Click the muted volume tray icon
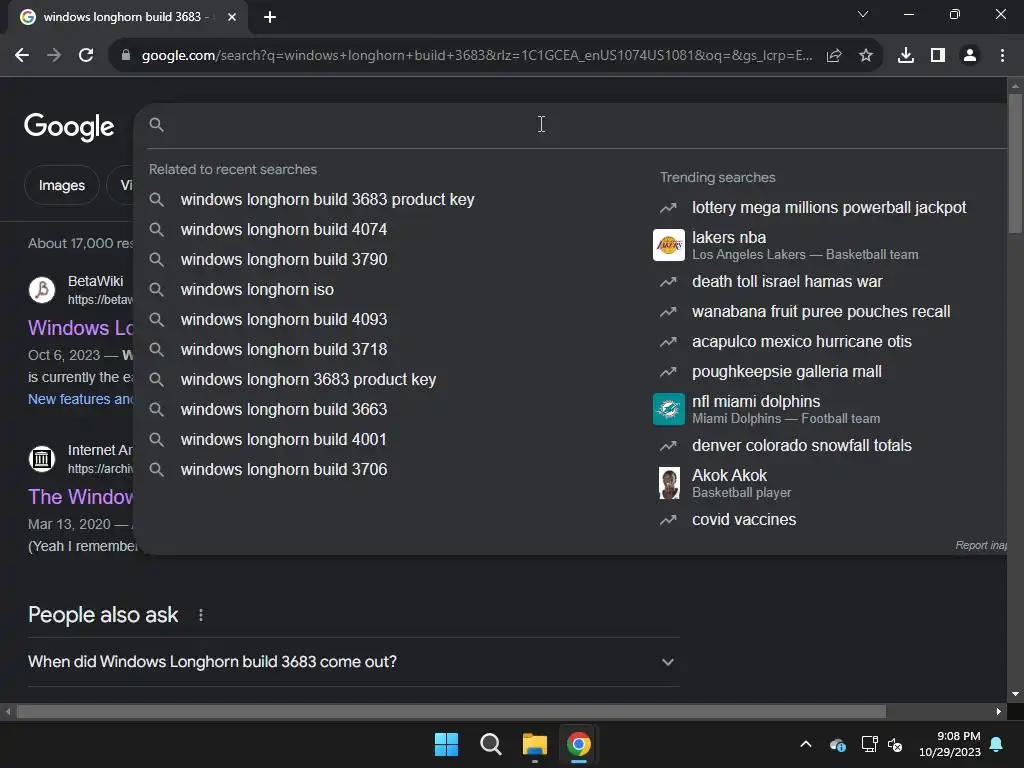 (x=895, y=744)
